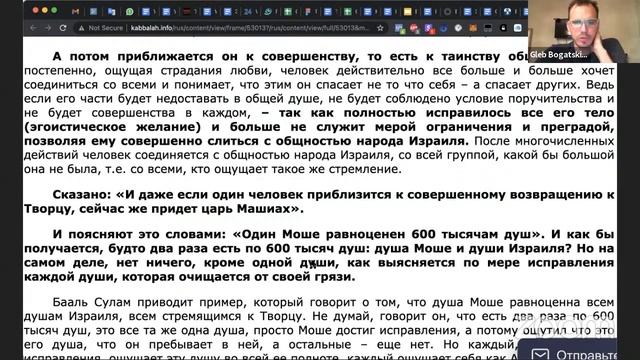This screenshot has width=640, height=360.
Task: Open the Google Docs tab right after WhatsApp
Action: coord(146,11)
